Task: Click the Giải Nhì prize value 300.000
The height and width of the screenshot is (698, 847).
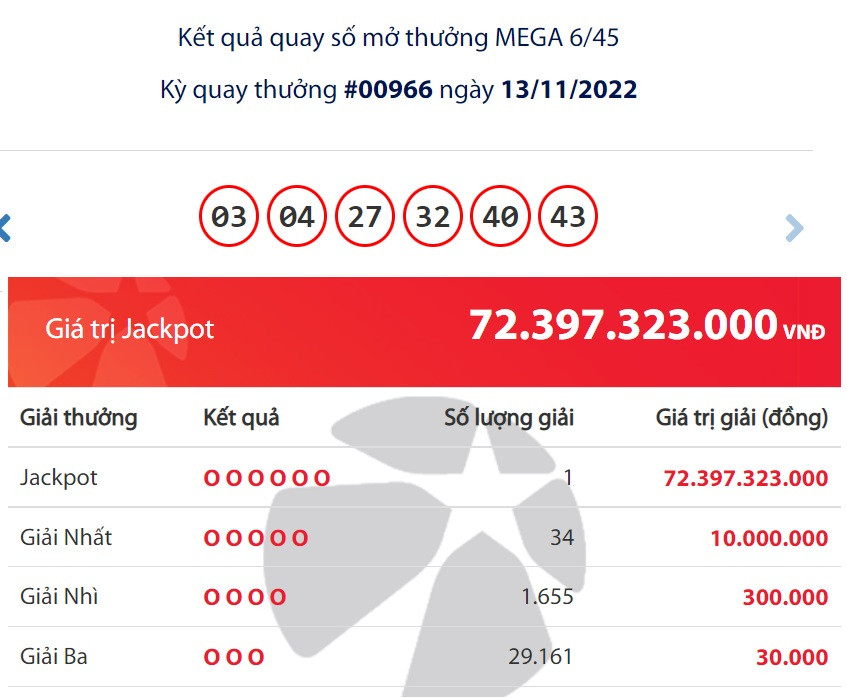Action: [785, 597]
